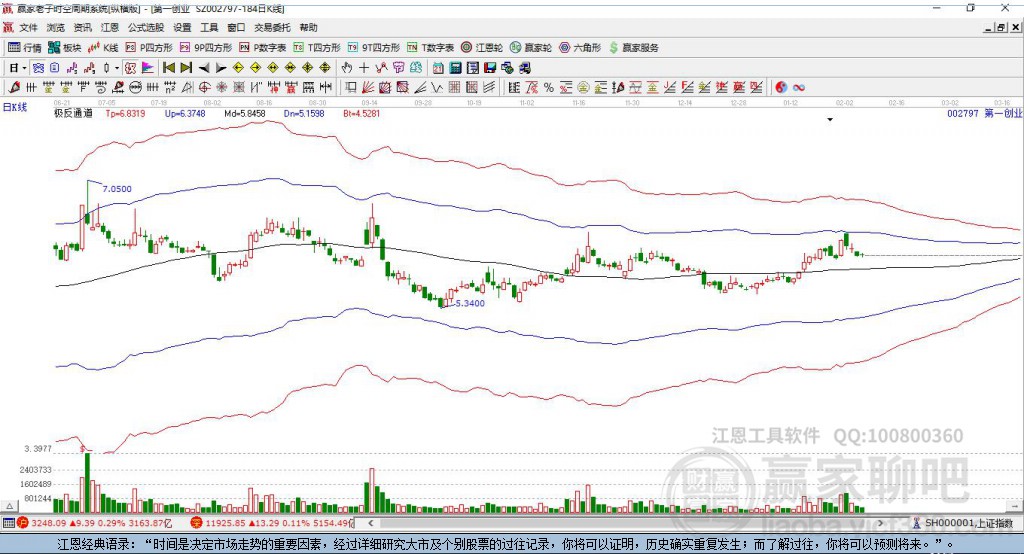Open the 江恩 menu

click(x=110, y=27)
